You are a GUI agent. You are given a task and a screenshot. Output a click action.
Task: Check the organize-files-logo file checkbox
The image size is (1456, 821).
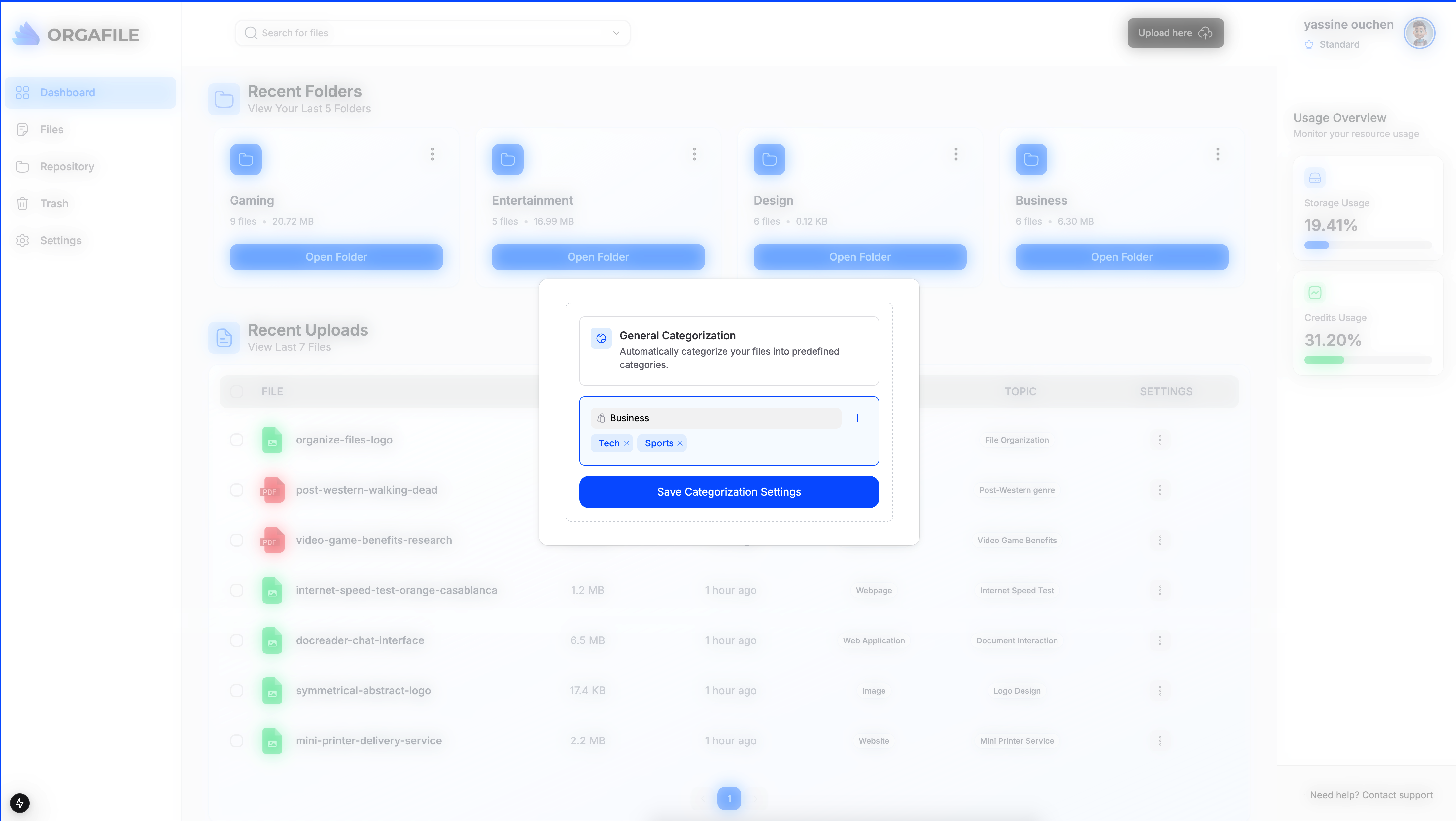[x=236, y=440]
